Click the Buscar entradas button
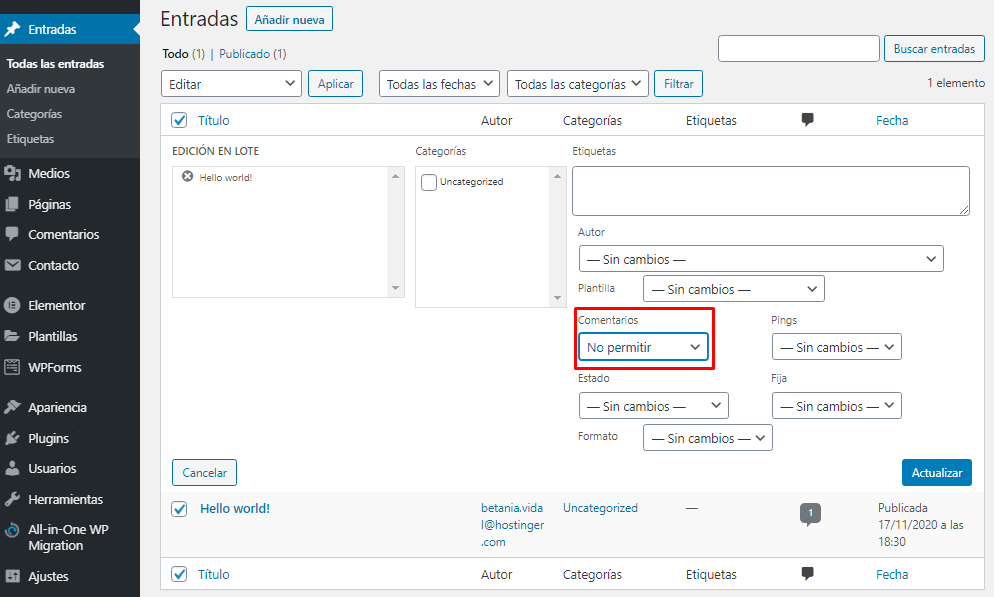Image resolution: width=994 pixels, height=597 pixels. click(x=934, y=49)
